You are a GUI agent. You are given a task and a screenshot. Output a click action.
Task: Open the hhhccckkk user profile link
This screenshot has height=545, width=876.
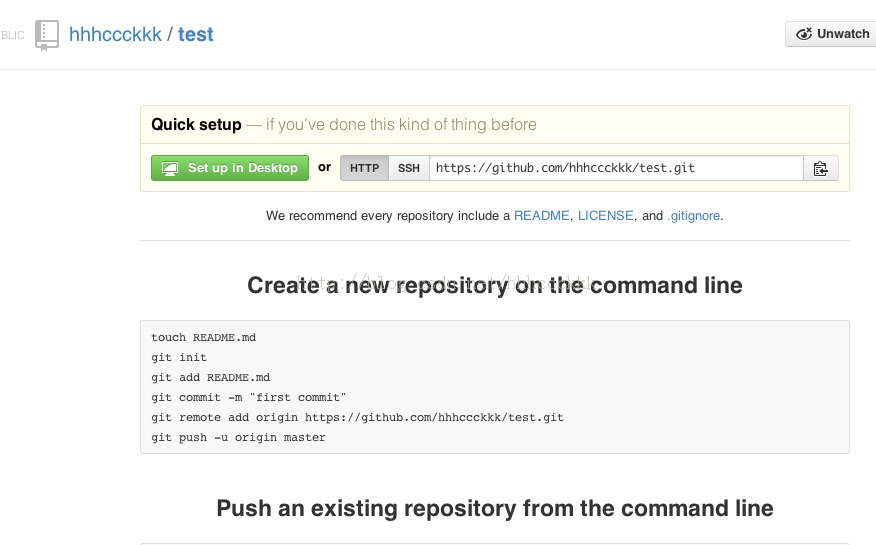(115, 35)
